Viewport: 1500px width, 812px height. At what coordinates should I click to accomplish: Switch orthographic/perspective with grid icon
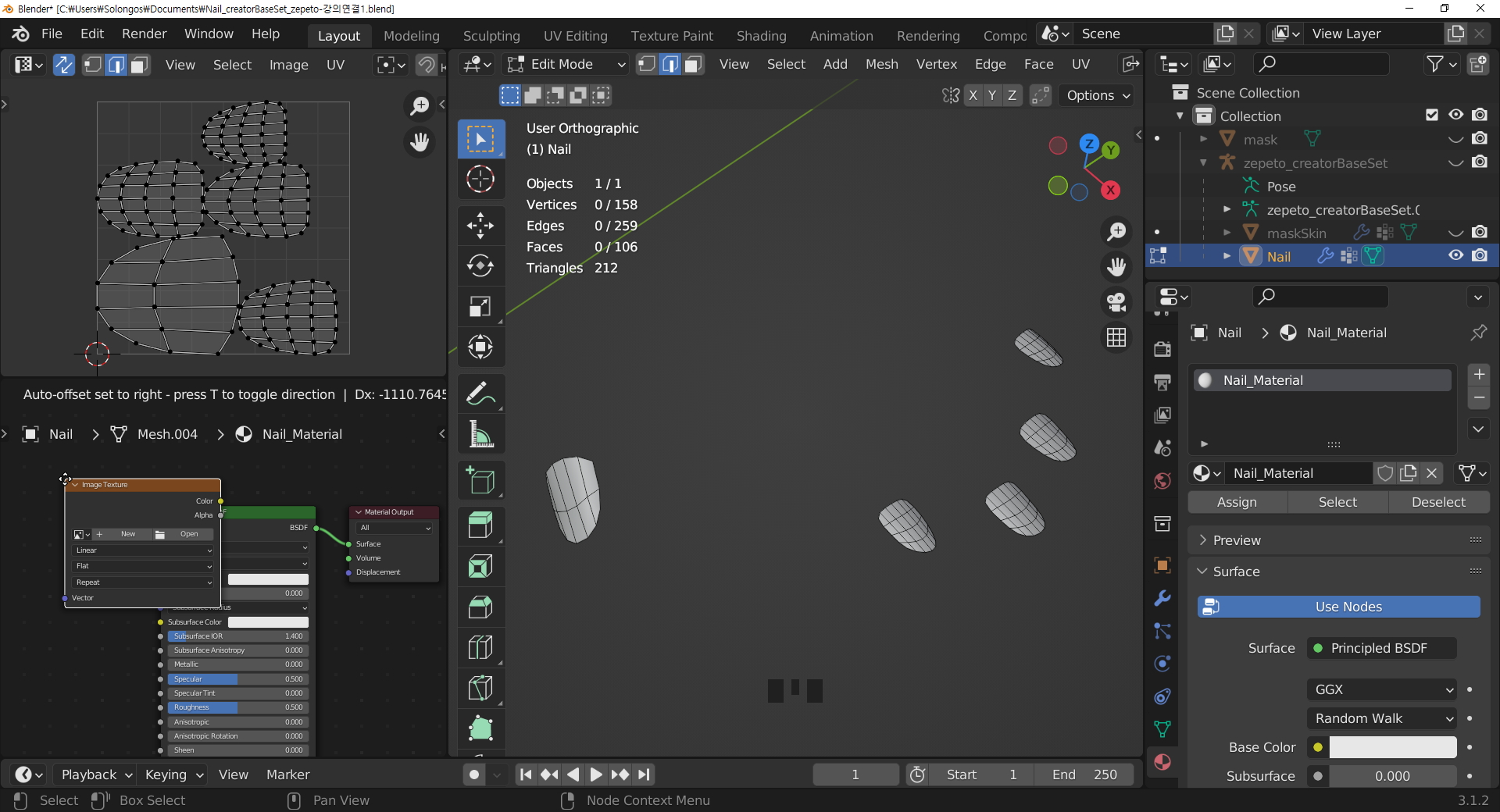pos(1116,337)
